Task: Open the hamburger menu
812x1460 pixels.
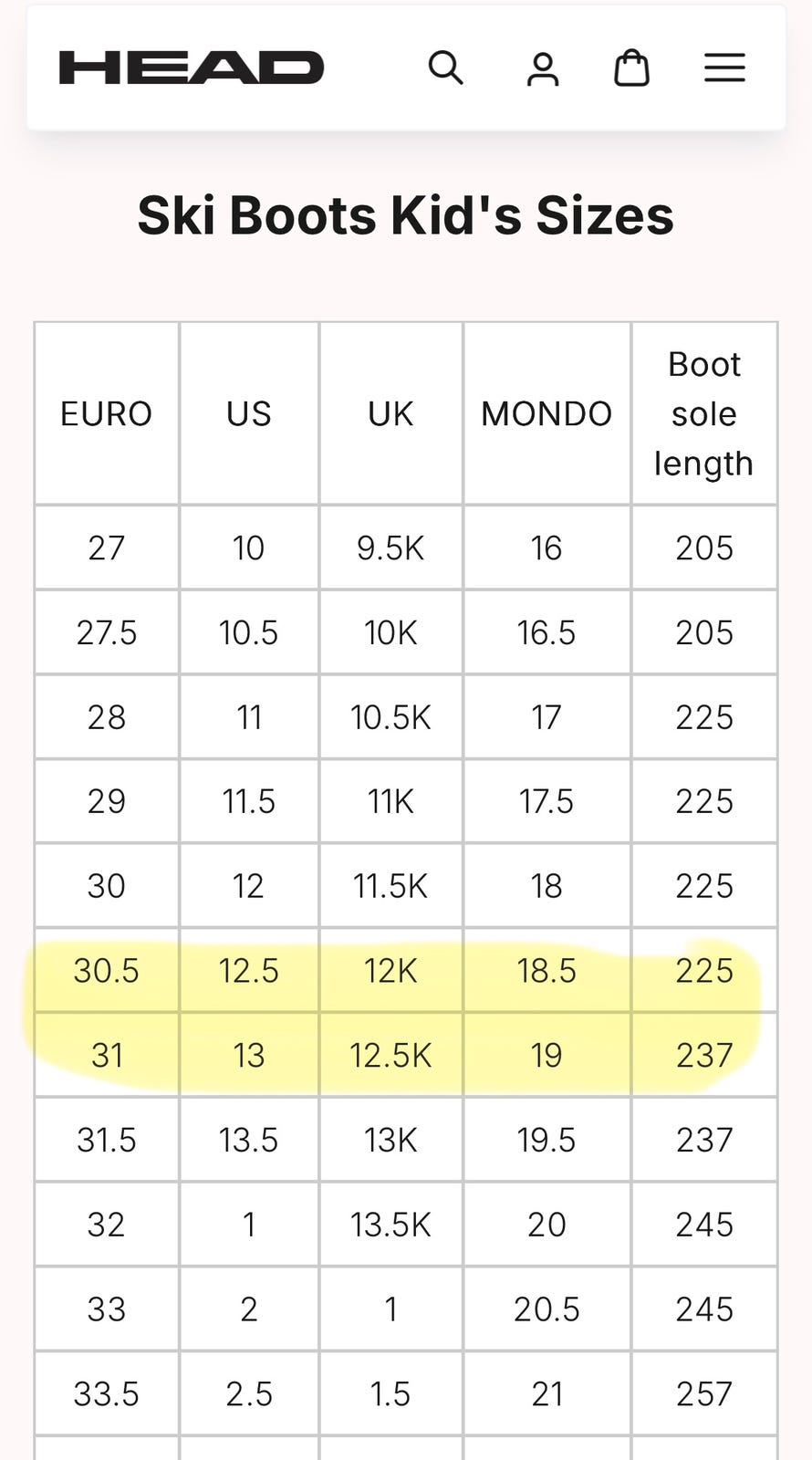Action: [724, 68]
